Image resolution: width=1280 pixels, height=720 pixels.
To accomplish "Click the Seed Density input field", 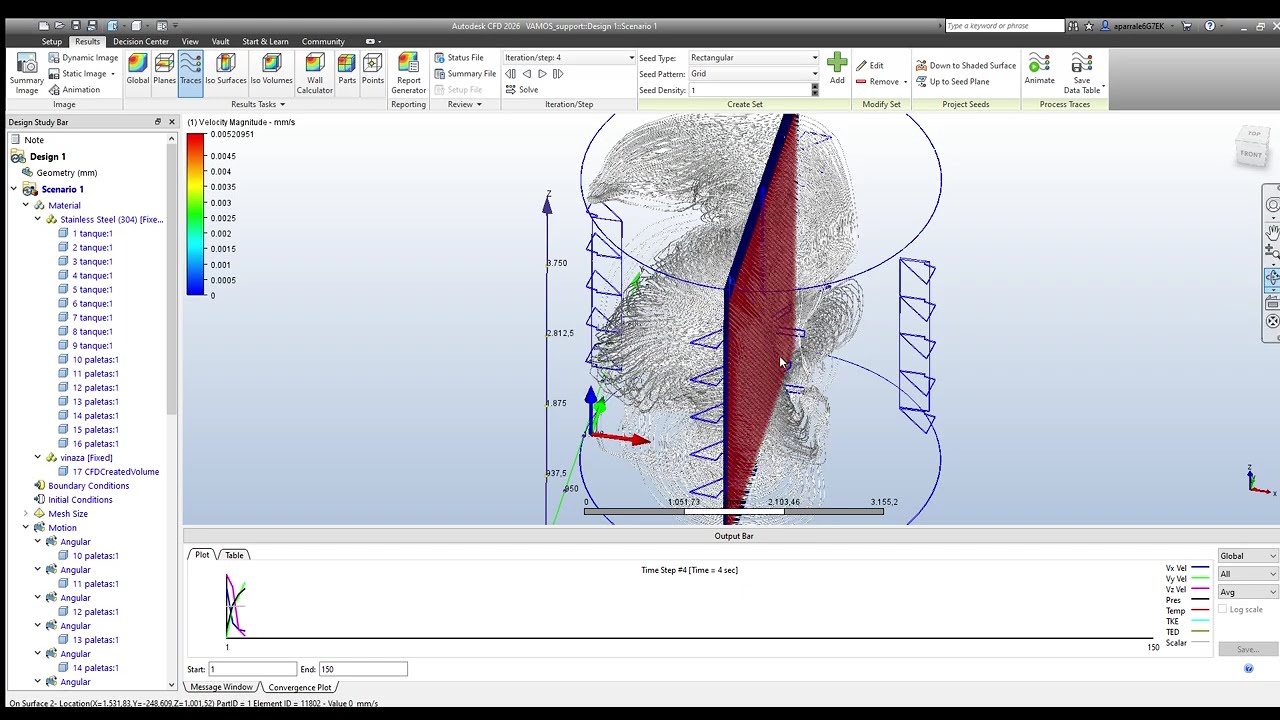I will coord(748,90).
